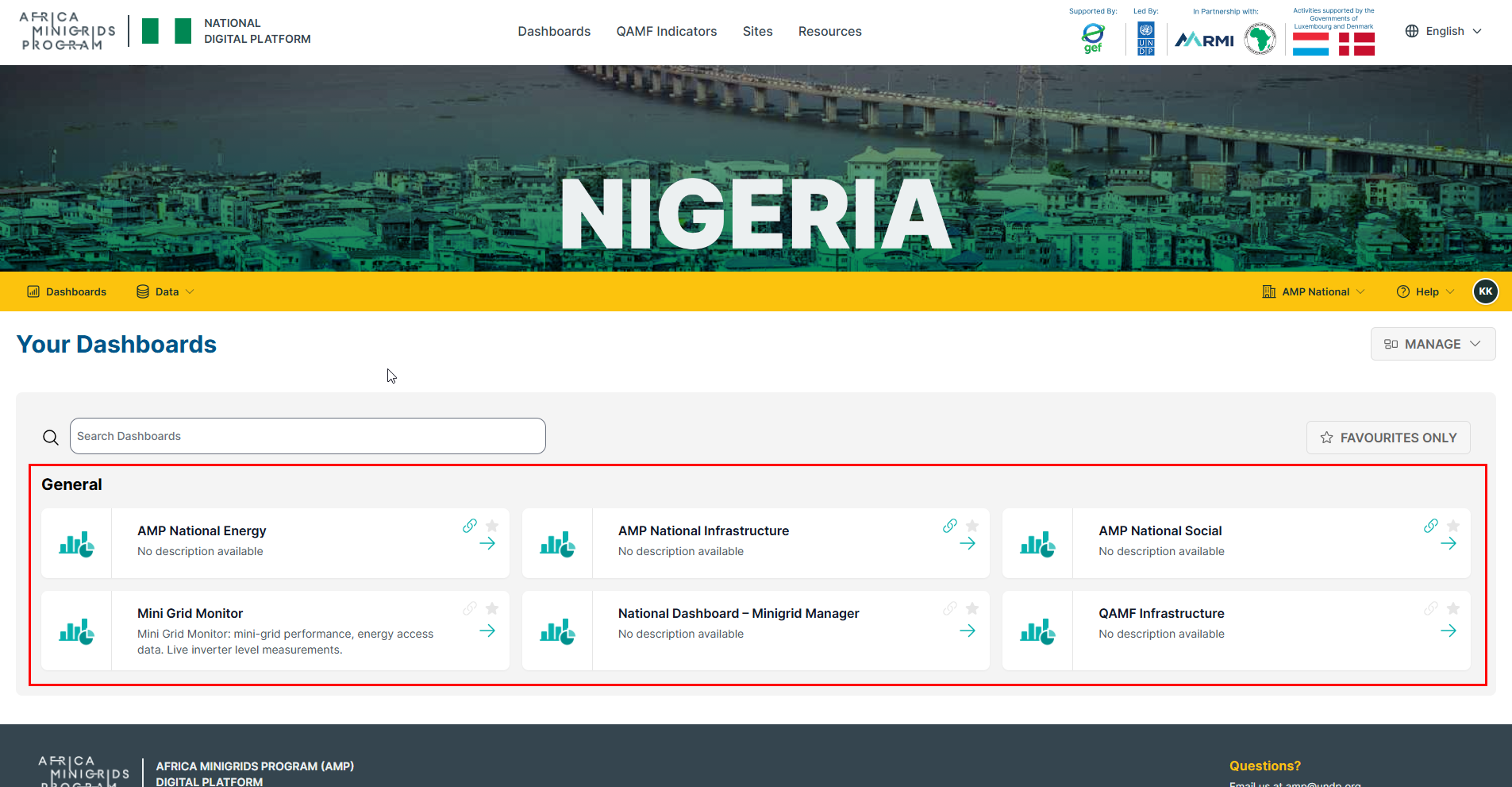Toggle Favourites Only filter
The height and width of the screenshot is (787, 1512).
coord(1388,438)
